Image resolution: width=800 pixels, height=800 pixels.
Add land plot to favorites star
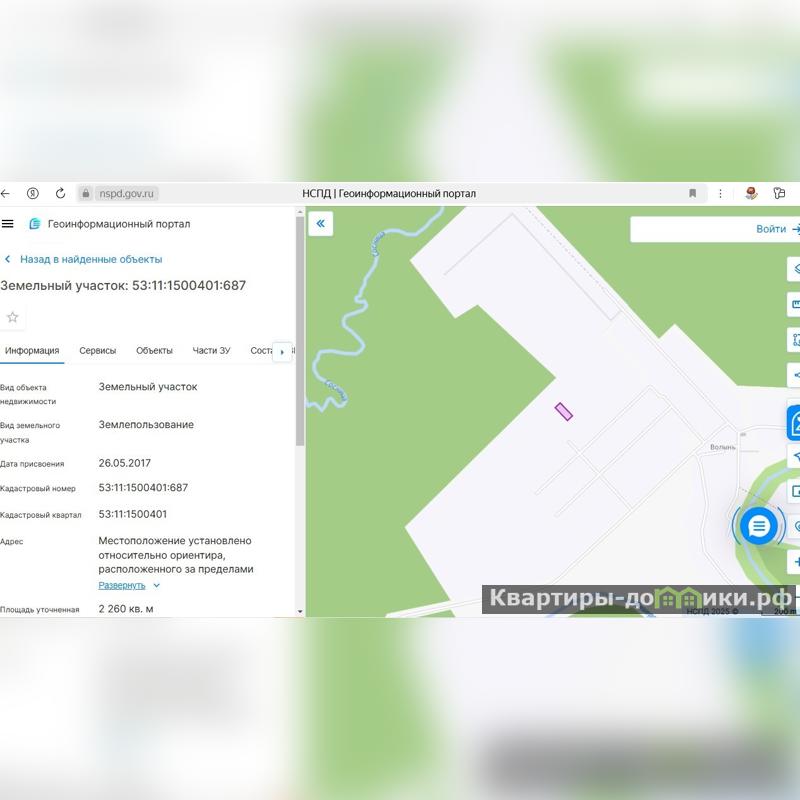[x=13, y=317]
